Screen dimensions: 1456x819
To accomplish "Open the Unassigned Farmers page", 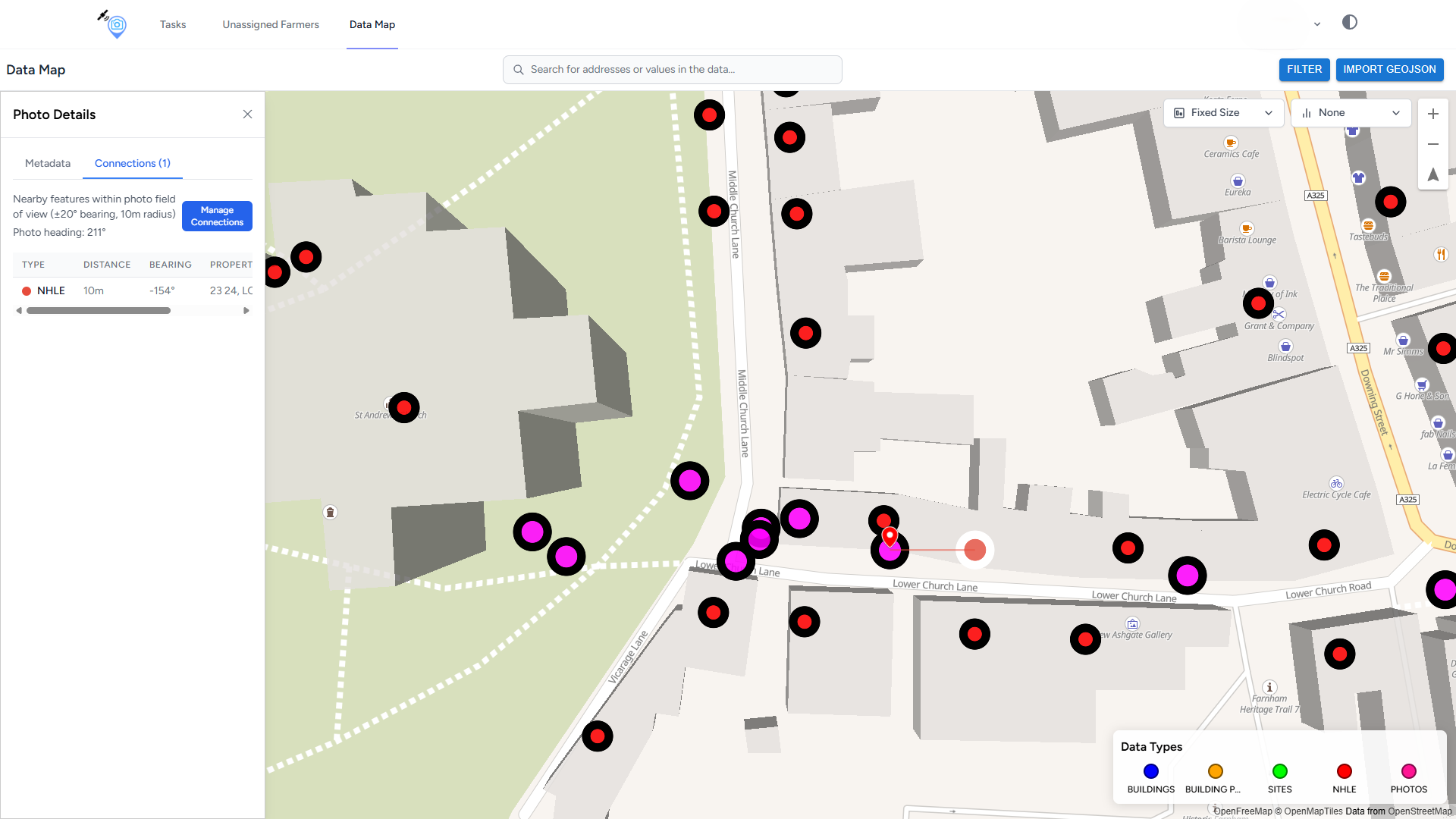I will click(x=271, y=24).
